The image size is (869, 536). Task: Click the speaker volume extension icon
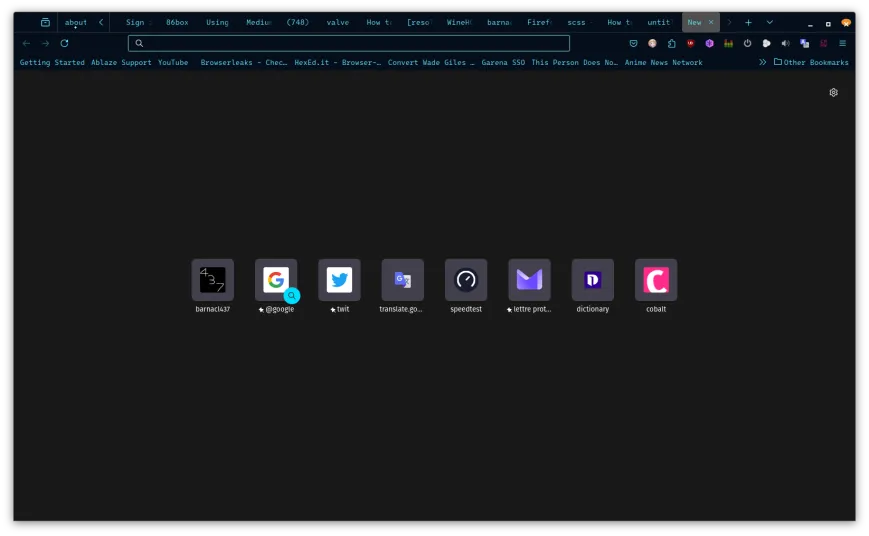coord(785,43)
